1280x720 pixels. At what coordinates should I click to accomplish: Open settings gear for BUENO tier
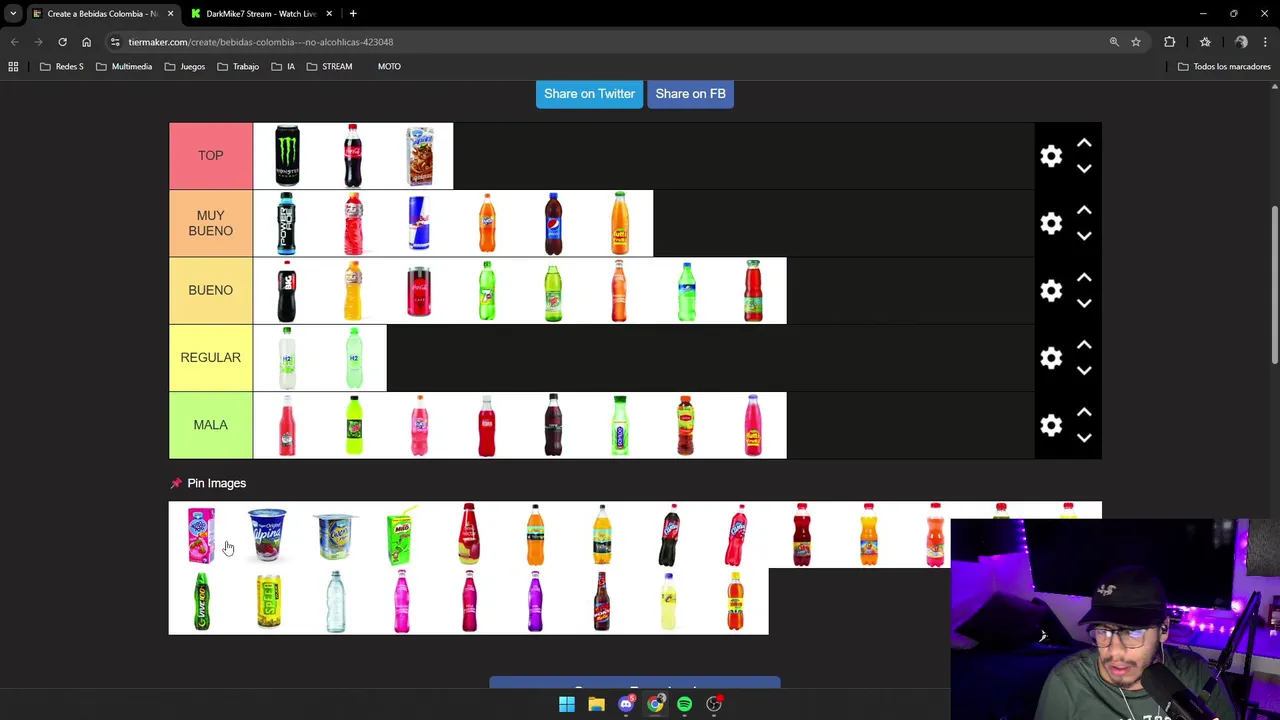click(1051, 290)
